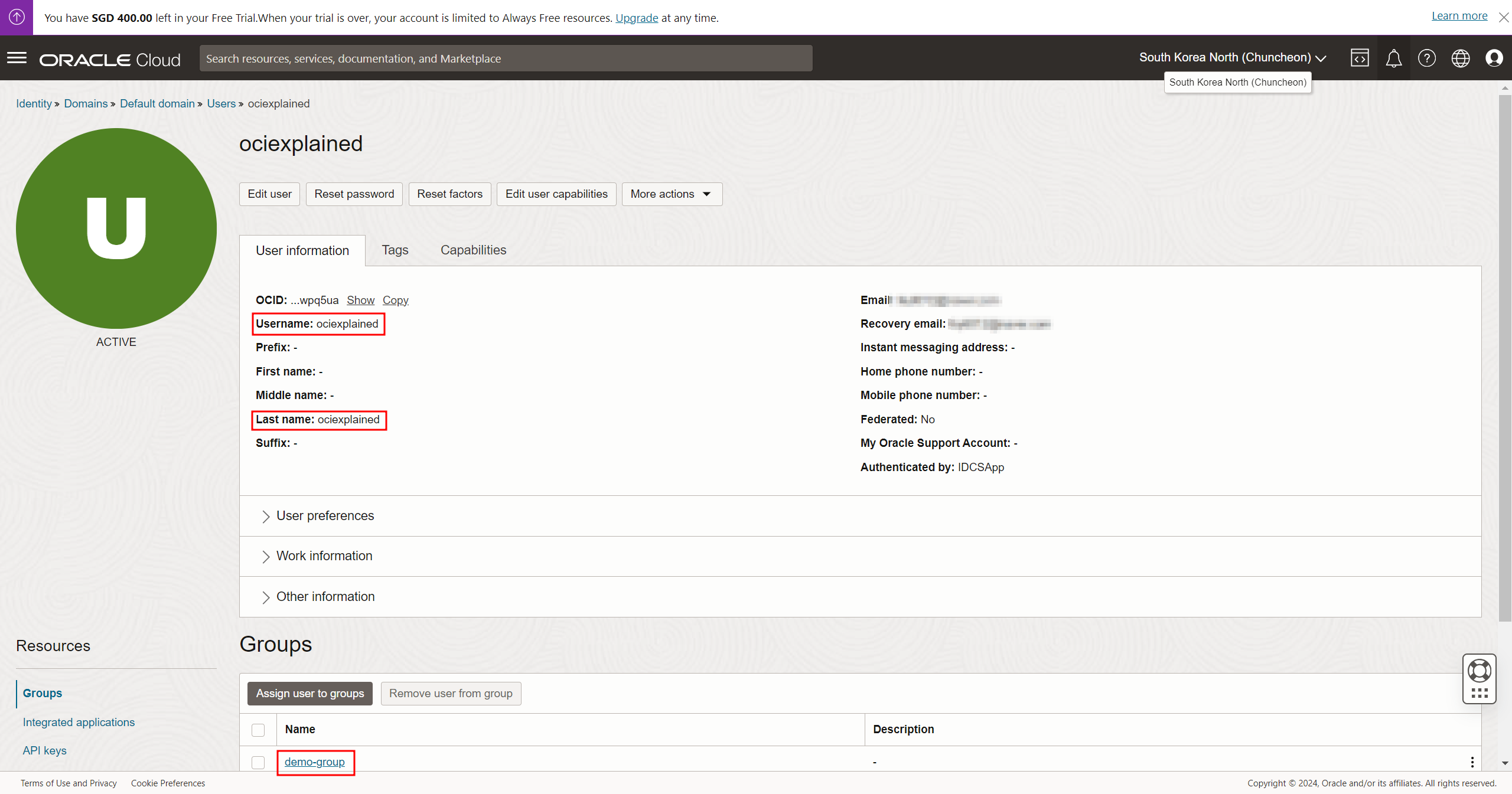Click the 'Federated: No' text
Image resolution: width=1512 pixels, height=794 pixels.
898,420
